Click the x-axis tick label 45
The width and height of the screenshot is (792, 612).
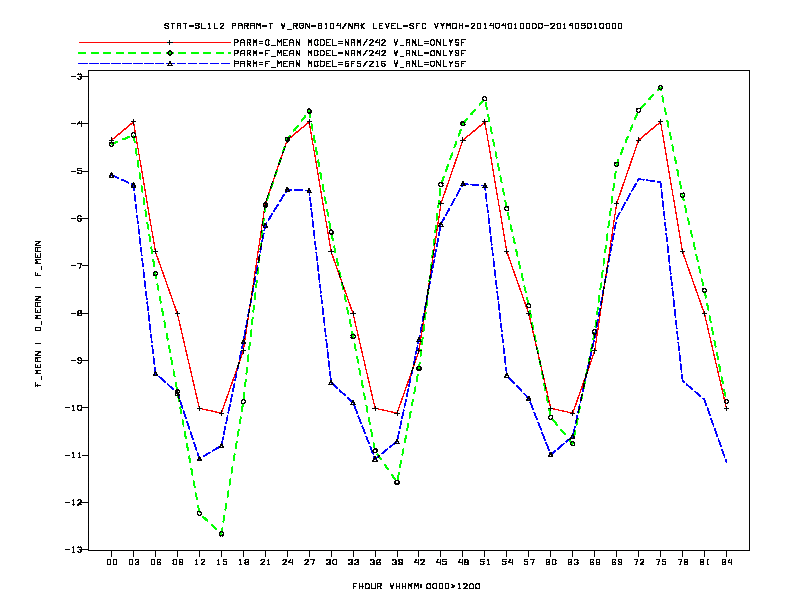click(x=441, y=562)
